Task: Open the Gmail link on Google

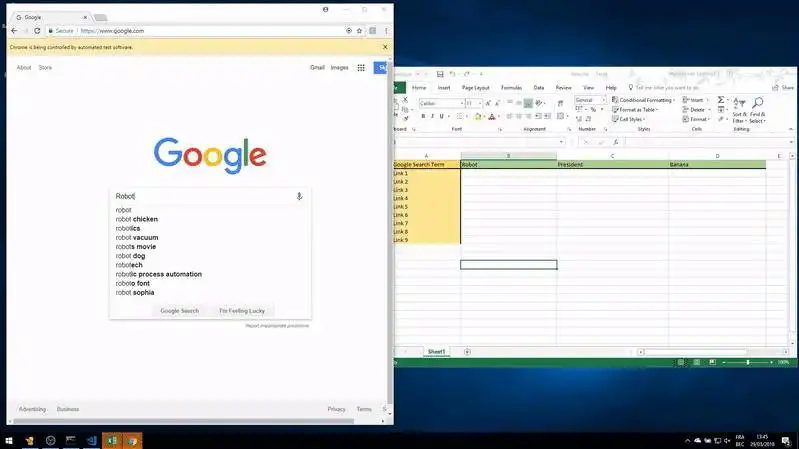Action: (x=317, y=67)
